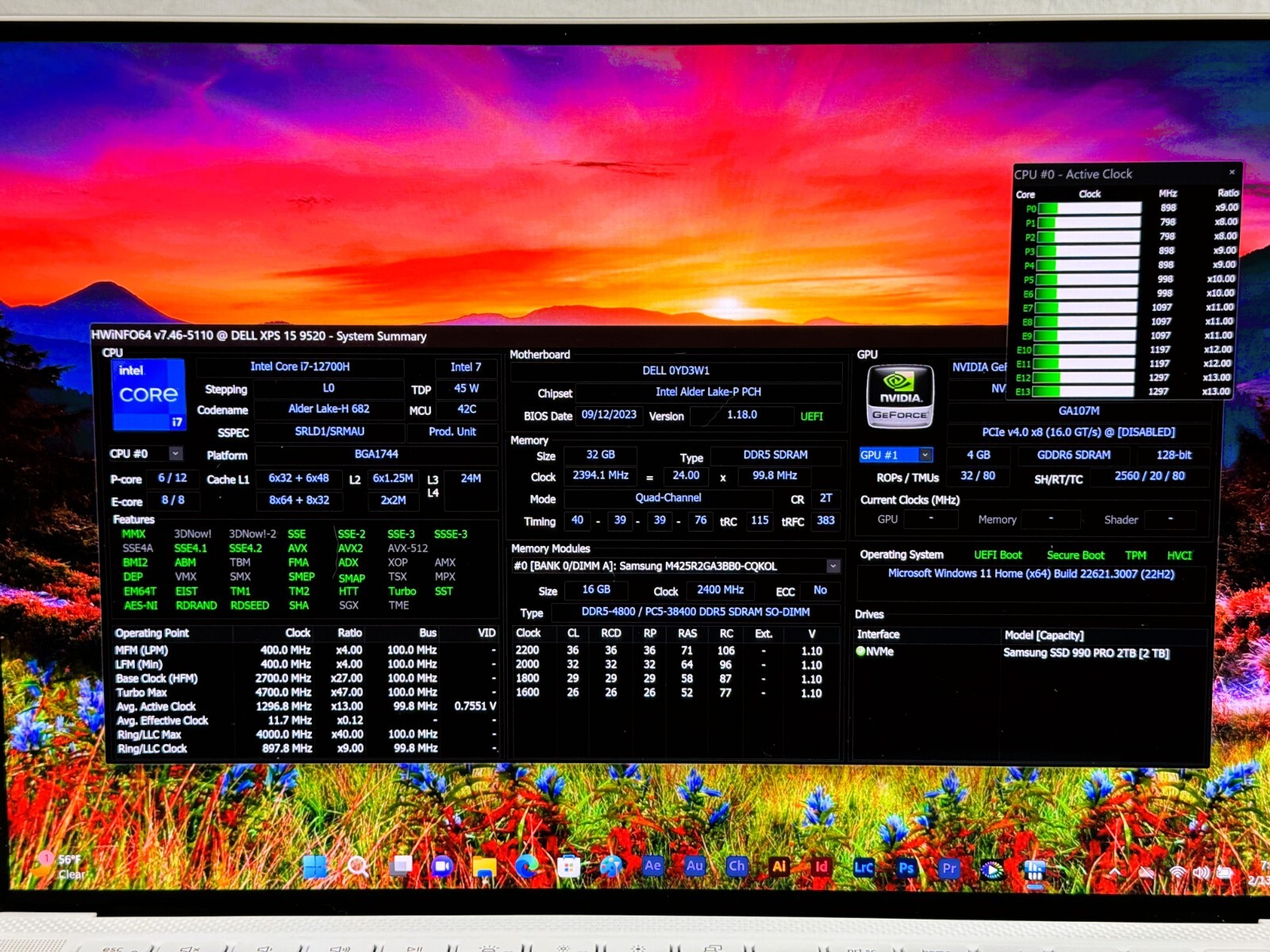Click the taskbar clock and date
The image size is (1270, 952).
(x=1257, y=873)
